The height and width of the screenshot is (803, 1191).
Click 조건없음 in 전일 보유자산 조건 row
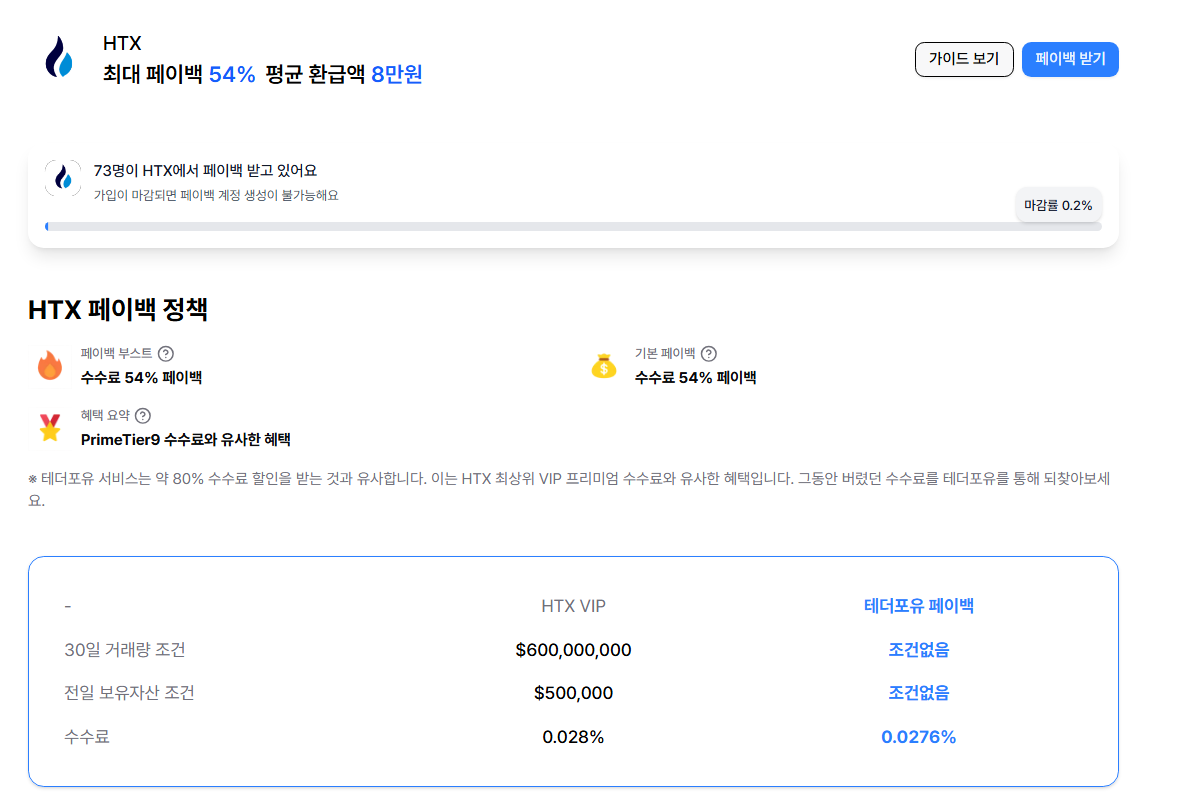pos(918,693)
